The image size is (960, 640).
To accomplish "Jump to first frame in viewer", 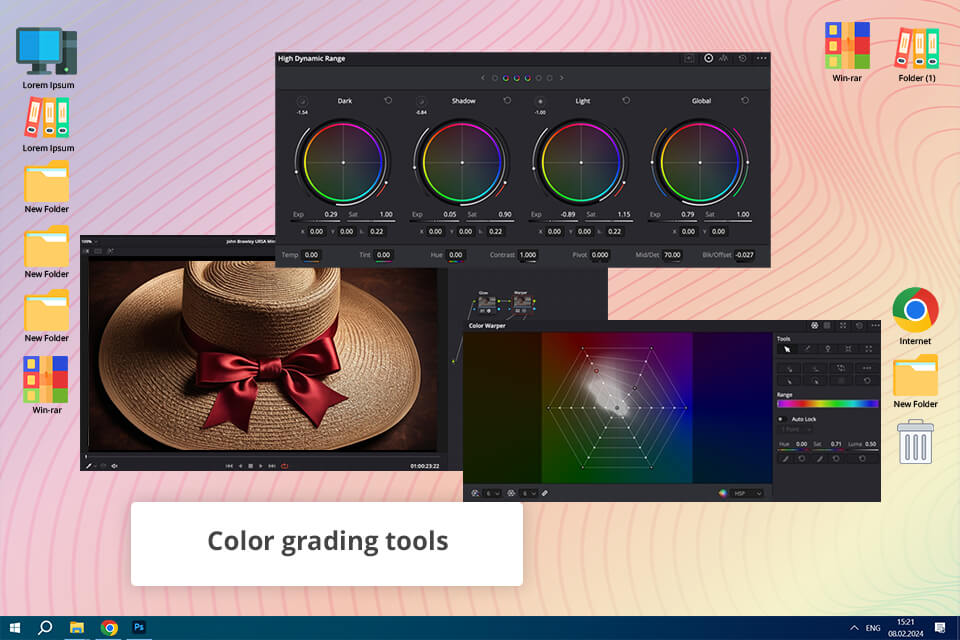I will pos(229,466).
